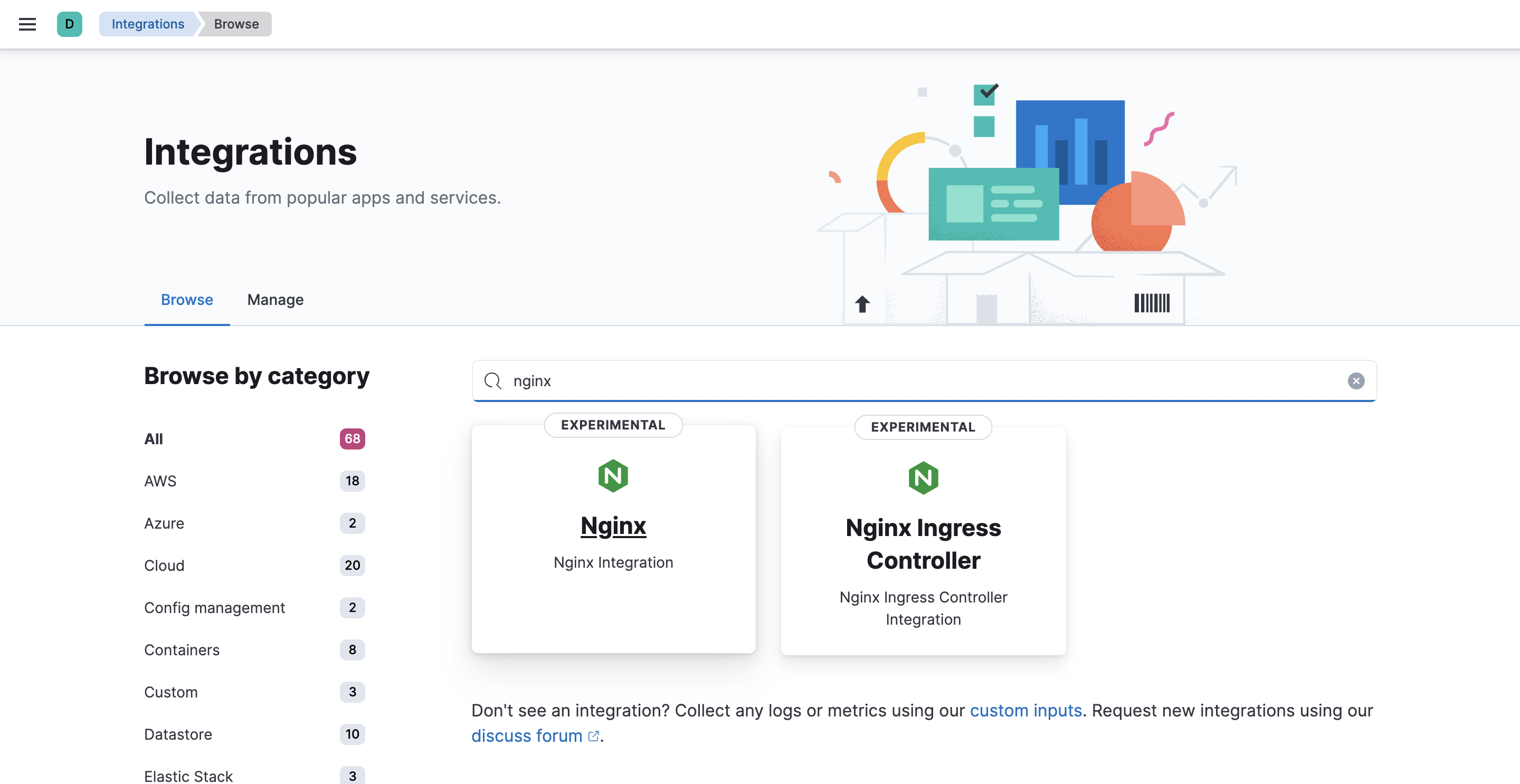The height and width of the screenshot is (784, 1520).
Task: Click the All category filter
Action: click(154, 437)
